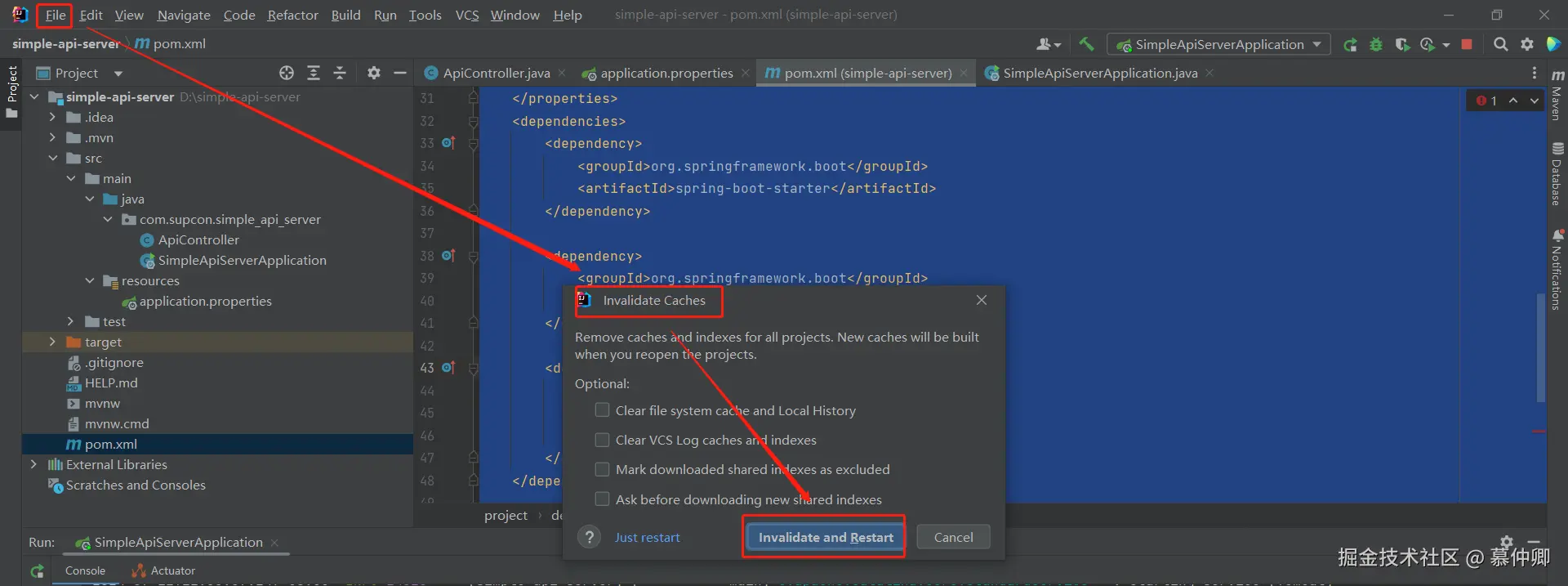Open the VCS menu
Viewport: 1568px width, 586px height.
(x=467, y=15)
